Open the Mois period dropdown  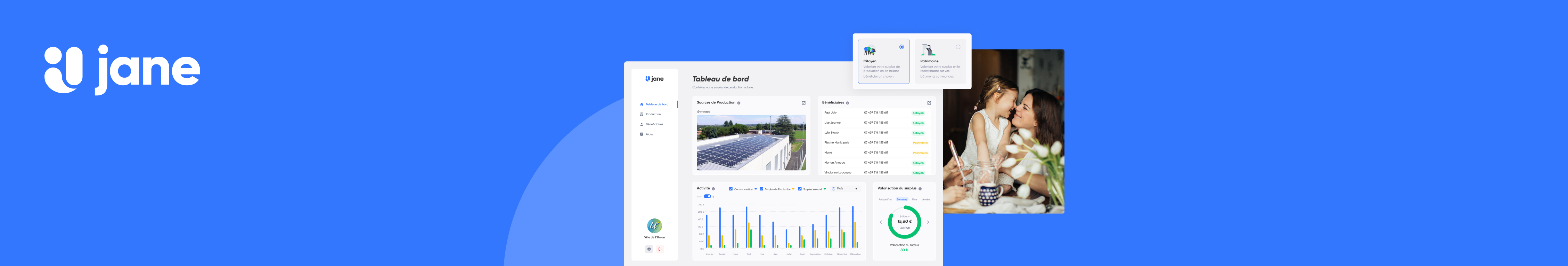(x=846, y=188)
